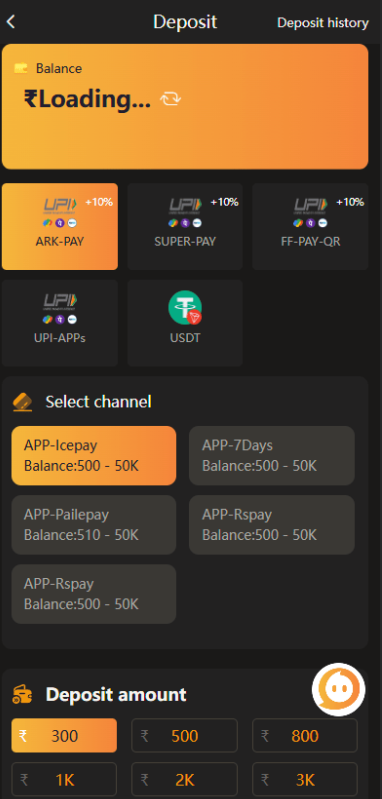Viewport: 382px width, 799px height.
Task: Pick the ₹300 deposit amount
Action: (64, 735)
